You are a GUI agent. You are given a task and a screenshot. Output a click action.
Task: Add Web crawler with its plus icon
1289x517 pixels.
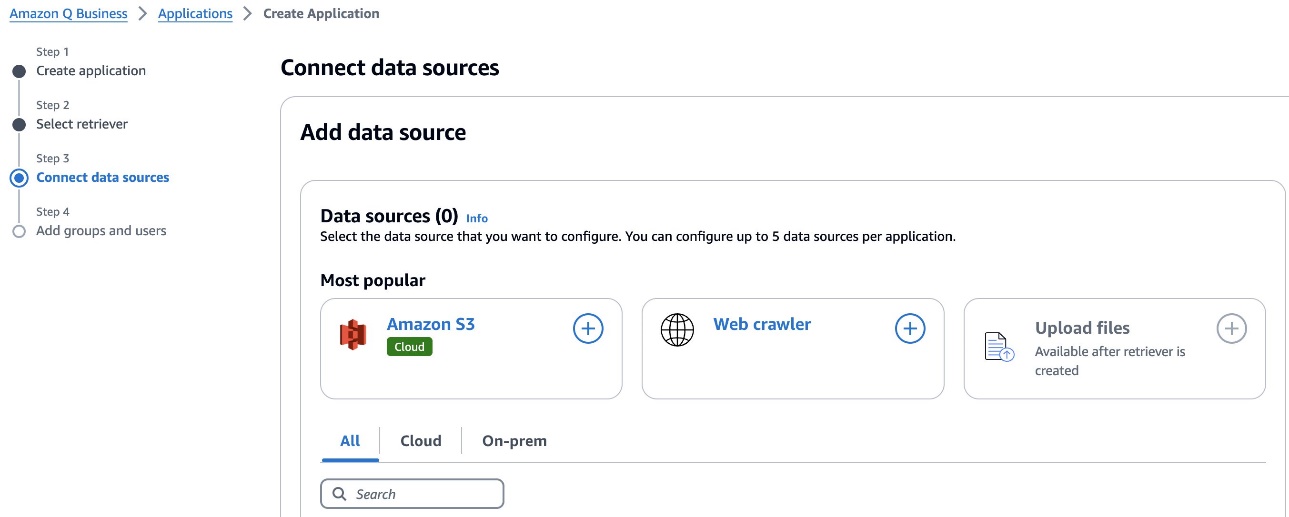coord(910,328)
